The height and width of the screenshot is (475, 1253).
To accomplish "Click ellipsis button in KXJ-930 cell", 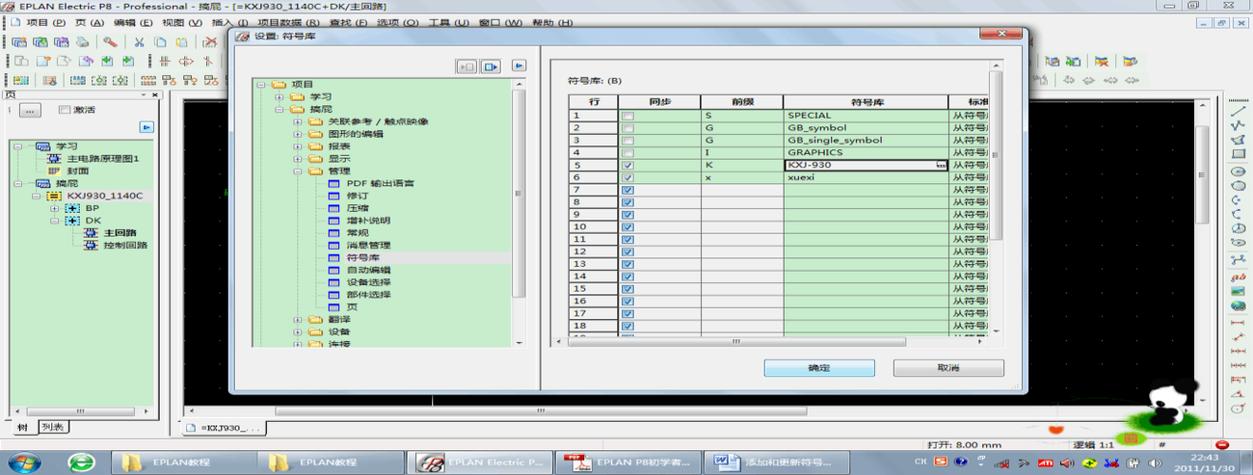I will click(940, 165).
